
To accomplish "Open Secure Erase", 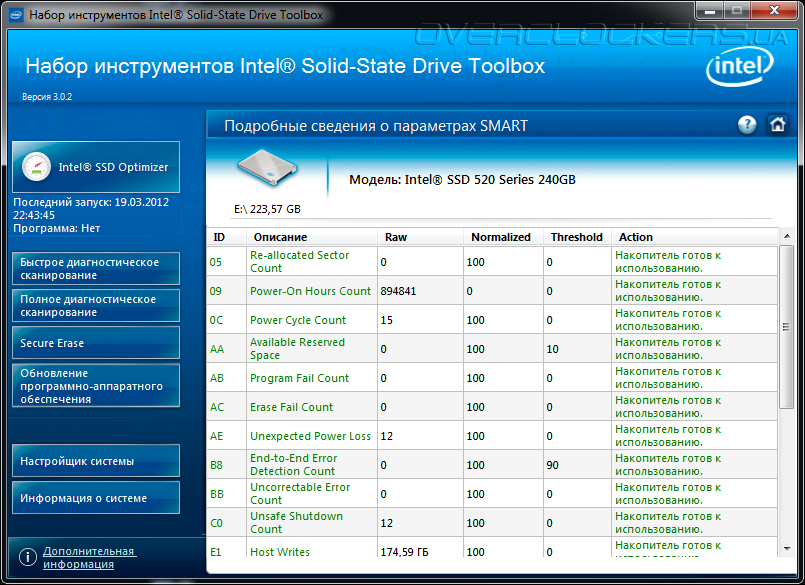I will 96,343.
